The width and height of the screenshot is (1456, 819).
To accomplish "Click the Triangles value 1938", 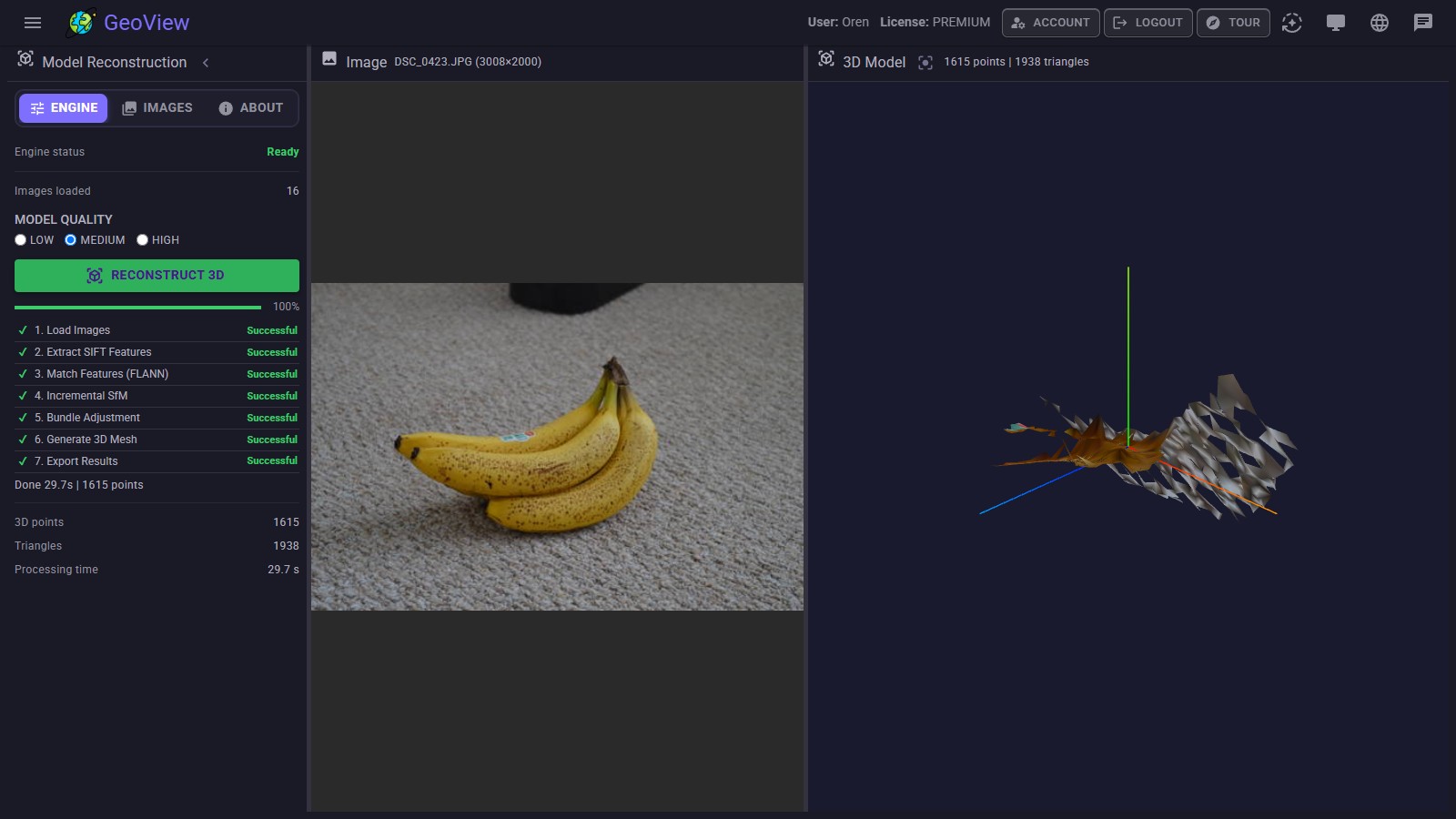I will (286, 546).
